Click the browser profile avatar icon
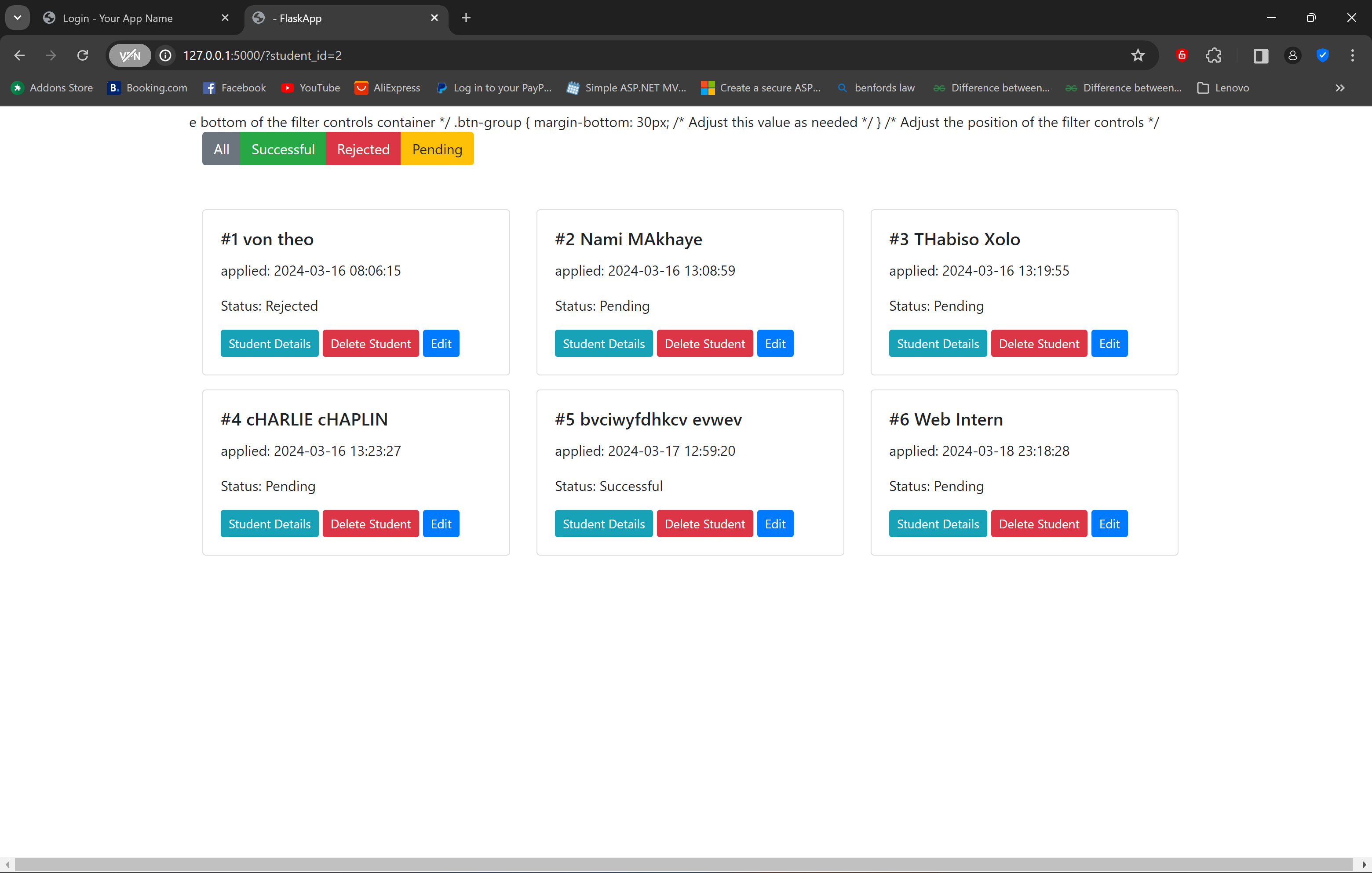1372x873 pixels. (1292, 55)
